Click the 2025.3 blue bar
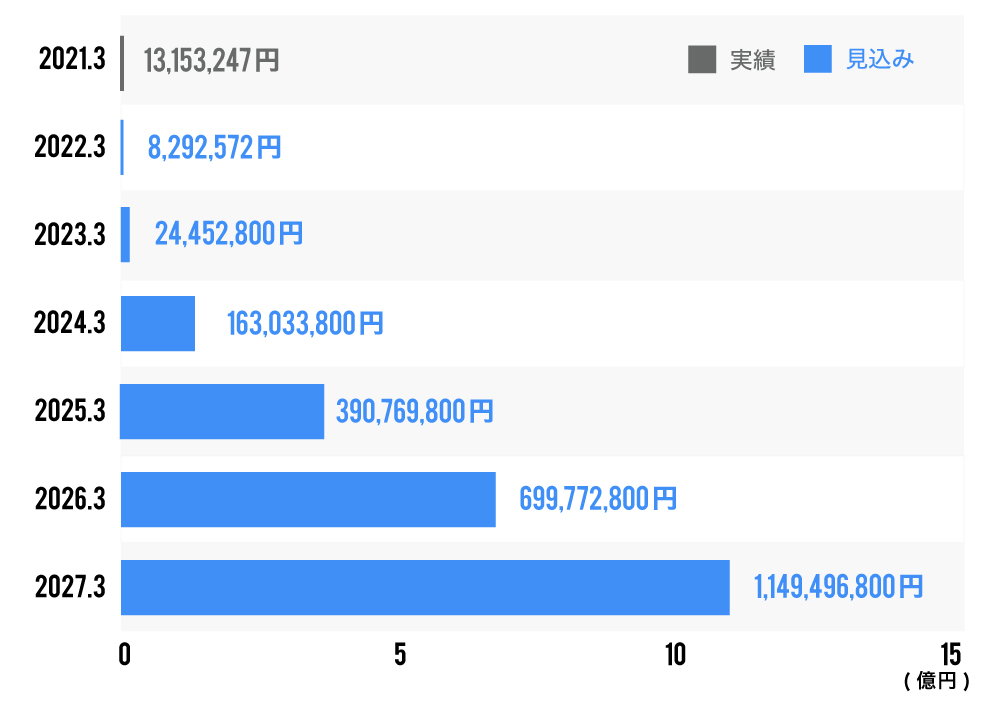Screen dimensions: 1000x707 coord(222,411)
